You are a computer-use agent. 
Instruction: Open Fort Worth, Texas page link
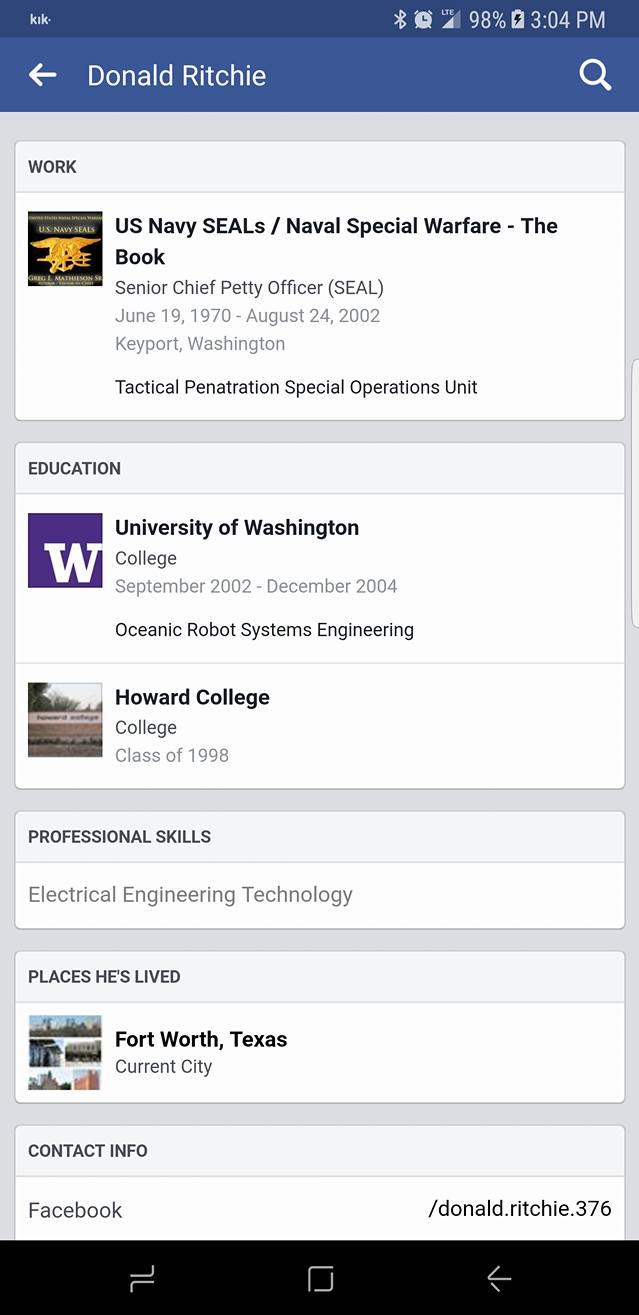[201, 1039]
